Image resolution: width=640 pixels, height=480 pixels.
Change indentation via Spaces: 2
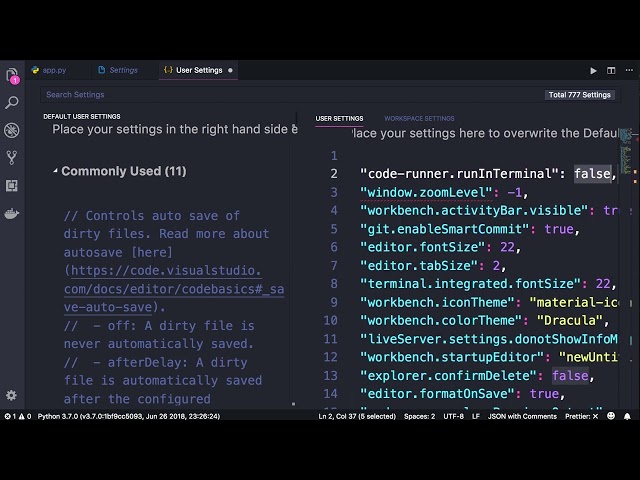coord(419,416)
